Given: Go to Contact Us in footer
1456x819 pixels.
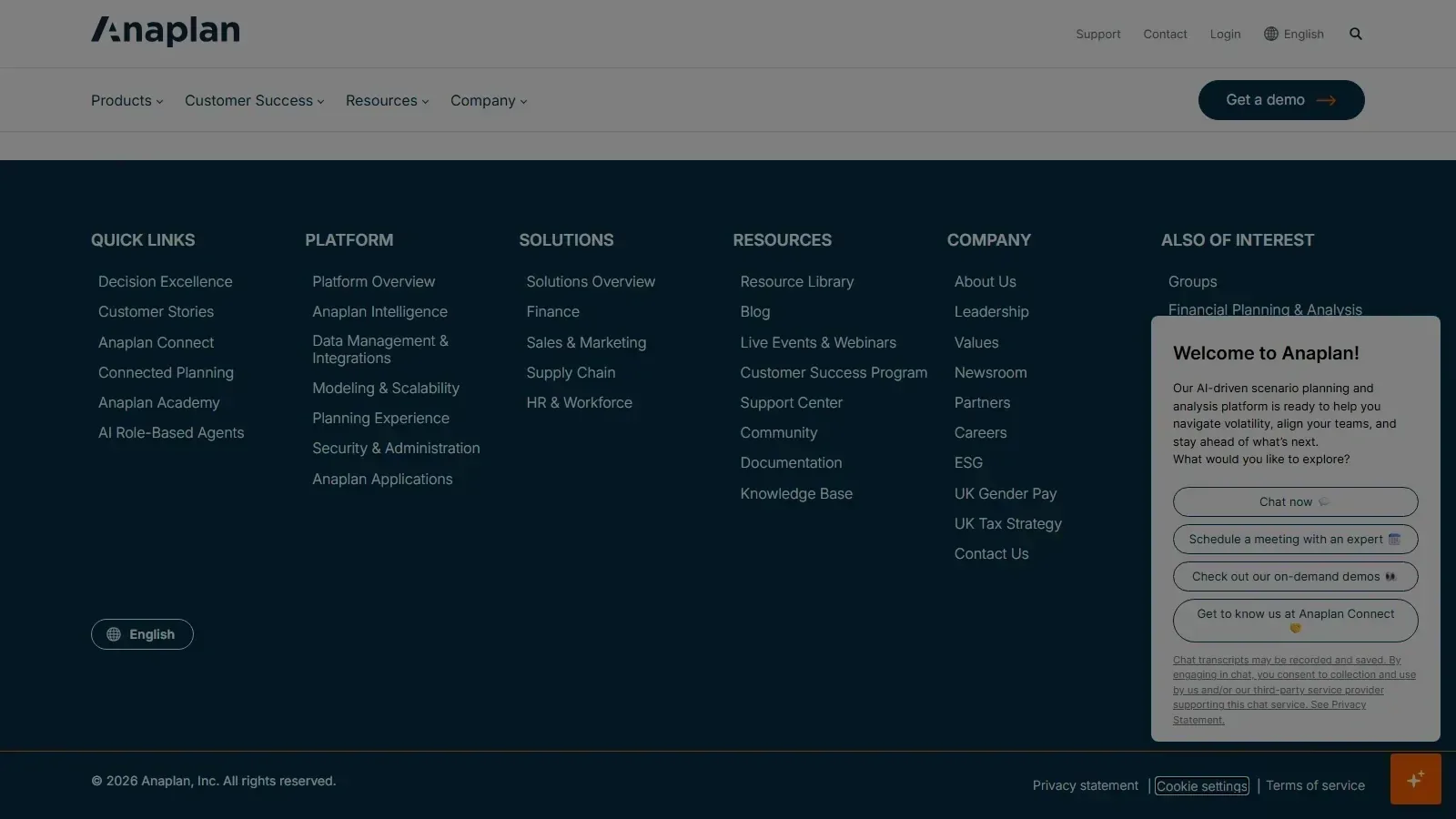Looking at the screenshot, I should (x=992, y=554).
